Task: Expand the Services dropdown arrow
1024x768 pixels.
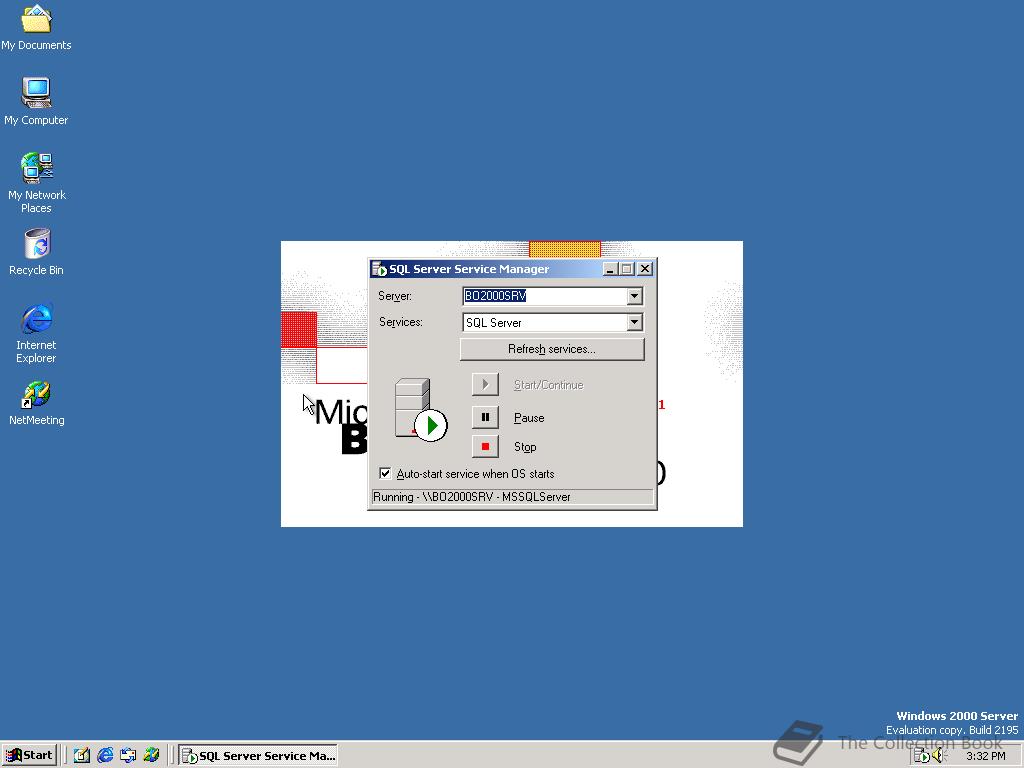Action: [634, 322]
